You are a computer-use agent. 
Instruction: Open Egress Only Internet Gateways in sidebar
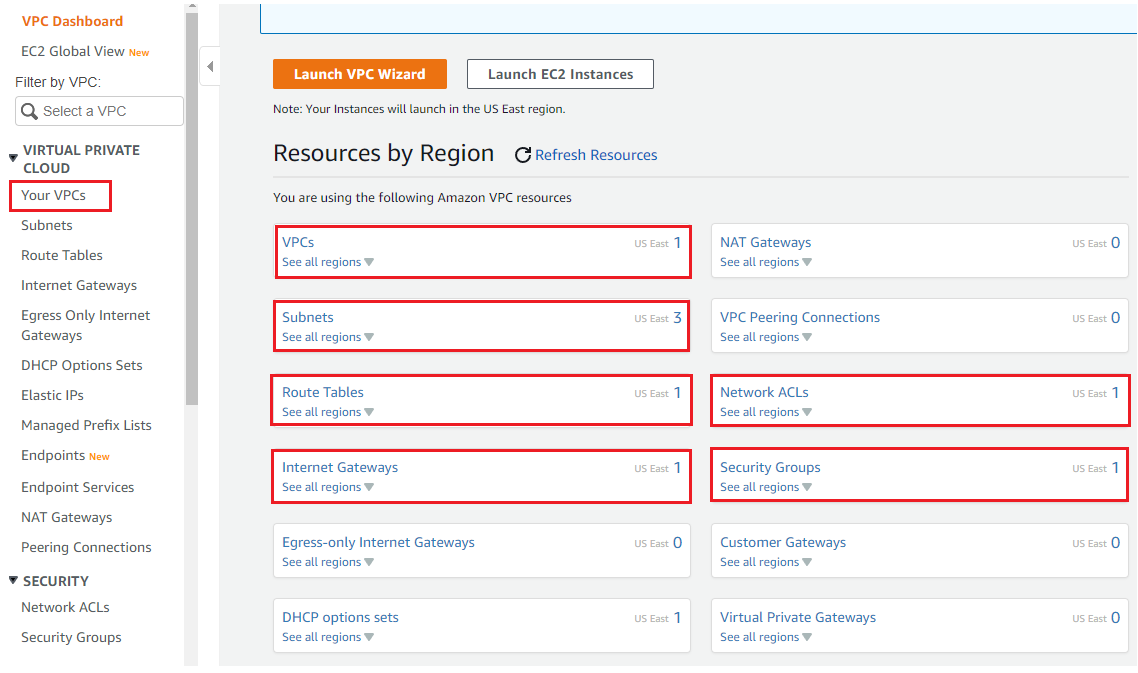click(x=86, y=325)
